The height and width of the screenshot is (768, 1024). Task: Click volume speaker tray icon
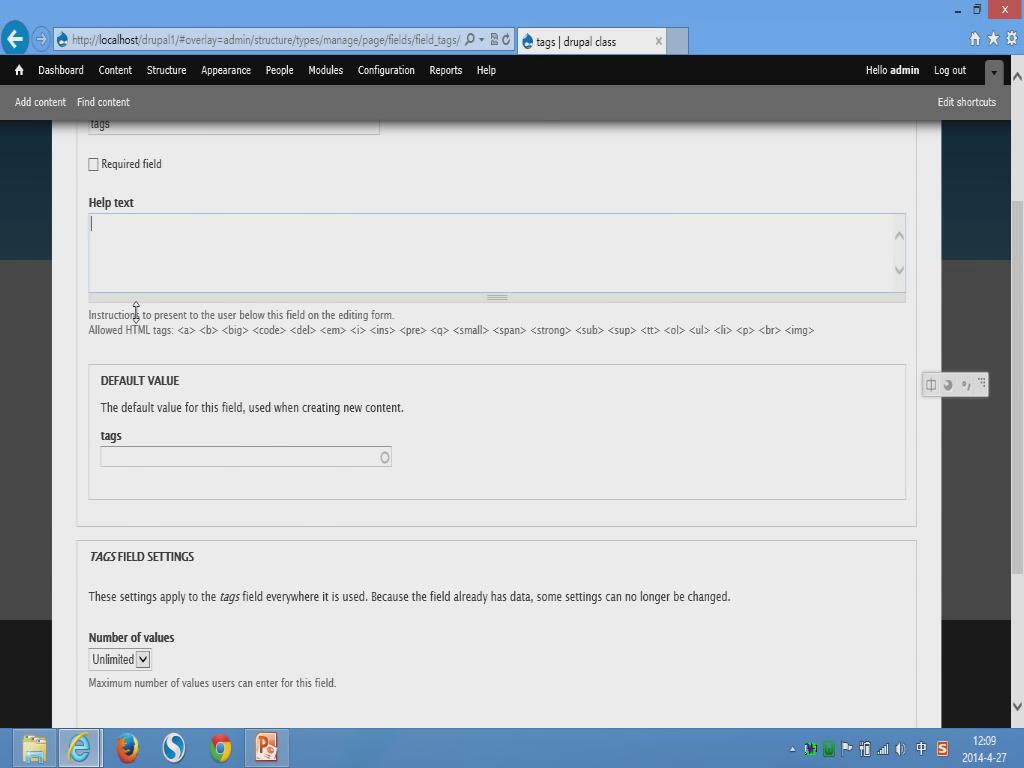[901, 750]
